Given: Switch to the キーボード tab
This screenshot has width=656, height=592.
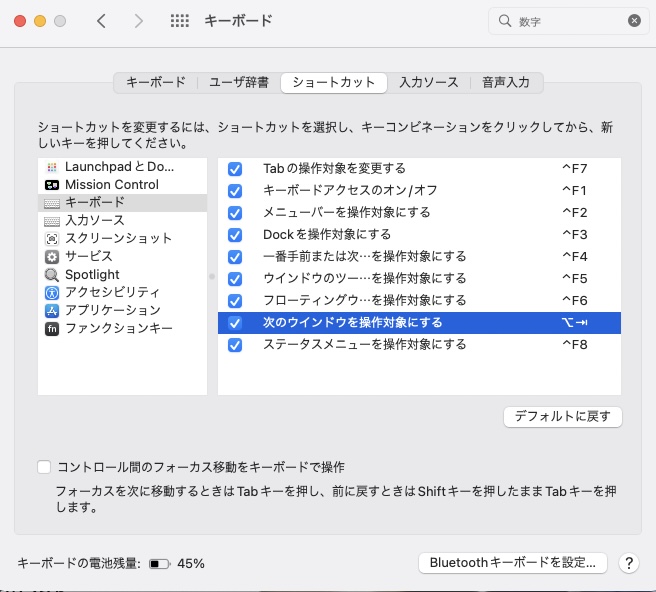Looking at the screenshot, I should (x=156, y=82).
